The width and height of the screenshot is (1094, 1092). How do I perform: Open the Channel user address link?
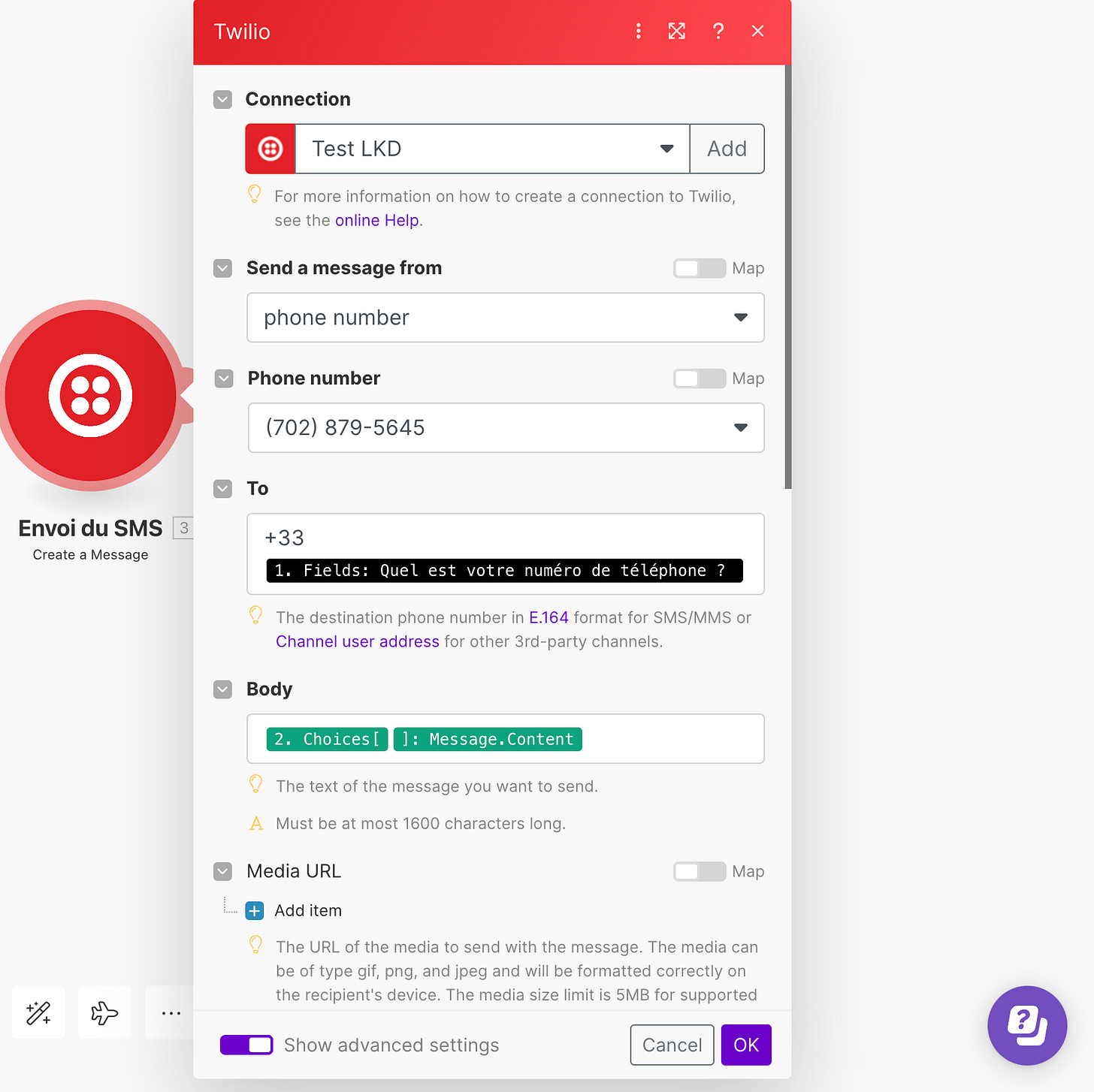coord(358,641)
